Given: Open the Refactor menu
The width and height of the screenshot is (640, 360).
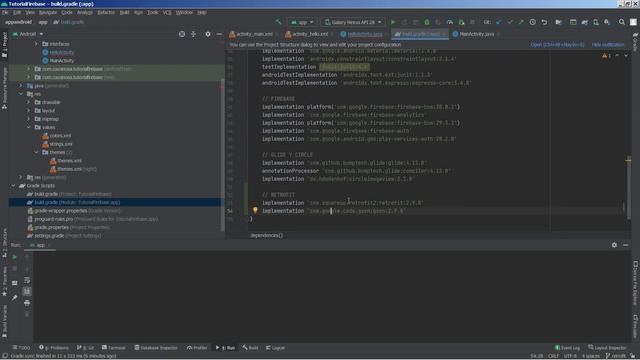Looking at the screenshot, I should pyautogui.click(x=106, y=13).
